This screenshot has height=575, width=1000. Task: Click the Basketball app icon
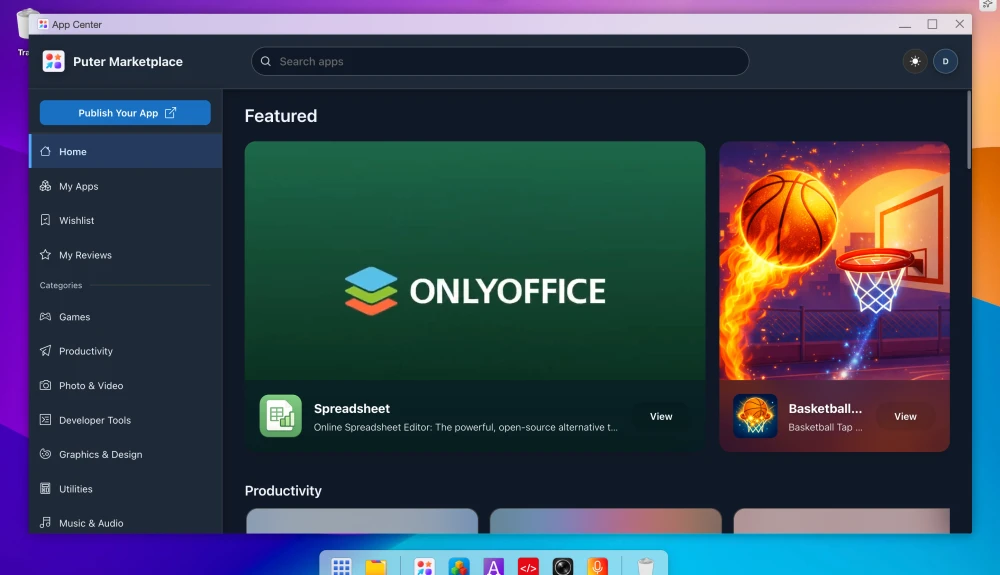pos(755,416)
